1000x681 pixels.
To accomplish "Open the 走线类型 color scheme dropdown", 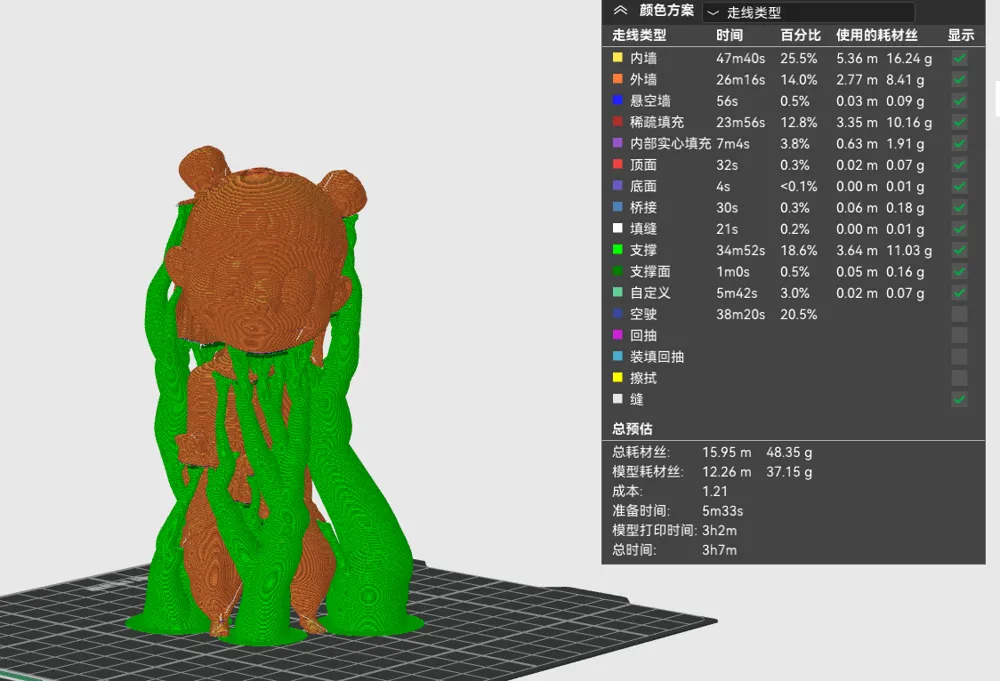I will click(x=808, y=12).
